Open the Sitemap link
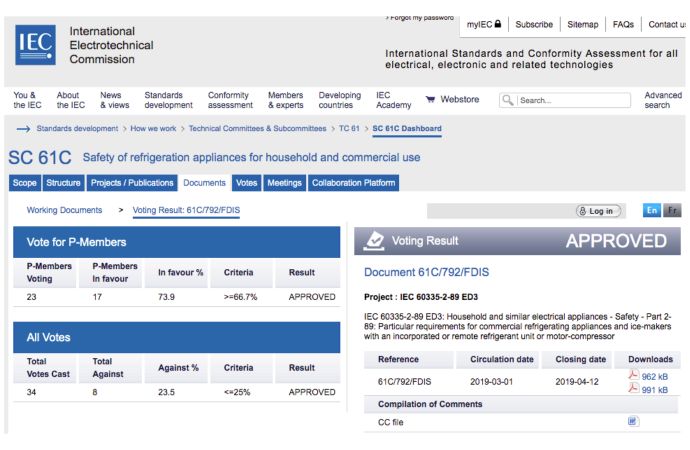Screen dimensions: 690x450 click(x=583, y=24)
